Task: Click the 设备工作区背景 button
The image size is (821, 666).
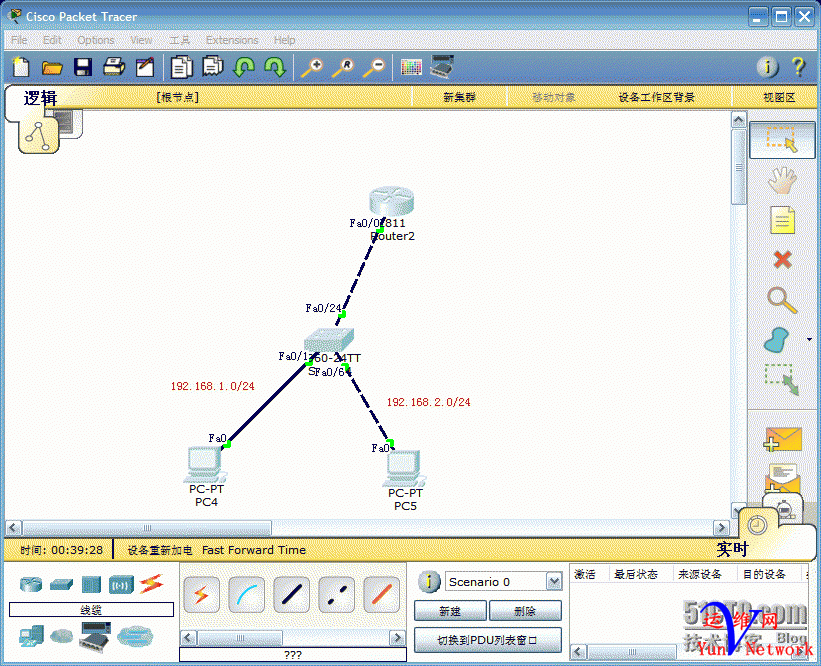Action: pos(657,97)
